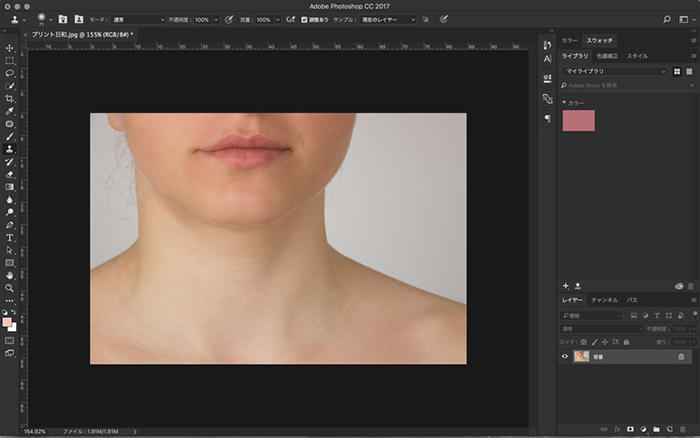Viewport: 700px width, 438px height.
Task: Select the Hand tool
Action: [x=9, y=275]
